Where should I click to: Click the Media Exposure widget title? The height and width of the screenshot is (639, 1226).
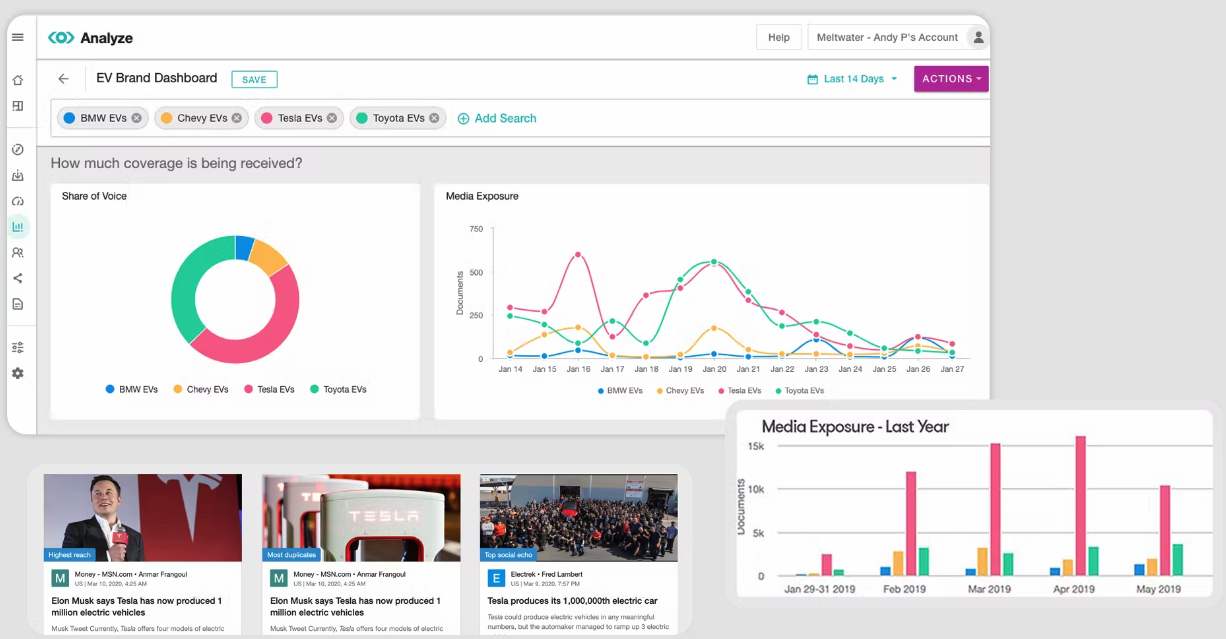[482, 196]
